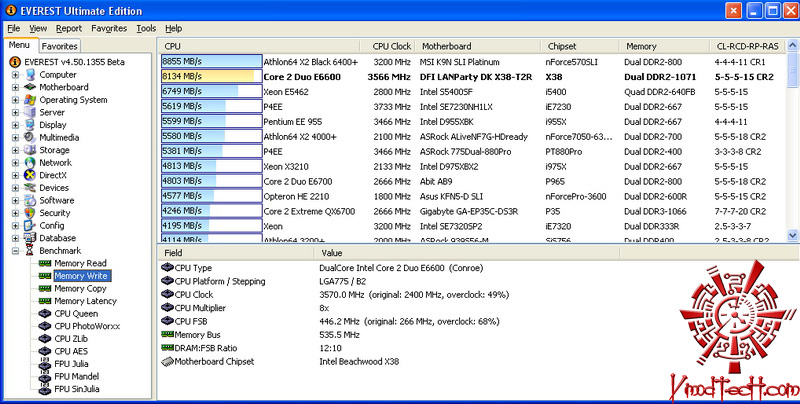Viewport: 800px width, 404px height.
Task: Click the Storage drive icon
Action: pos(30,150)
